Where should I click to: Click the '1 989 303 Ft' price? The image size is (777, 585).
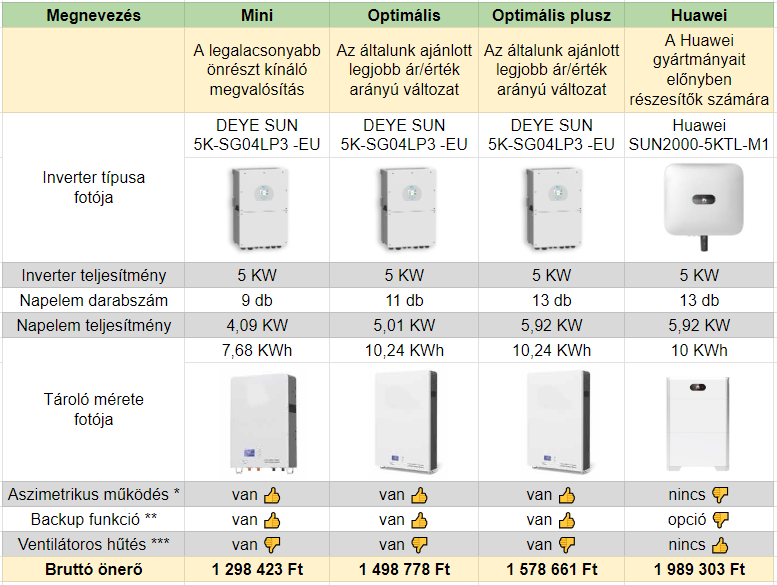[699, 569]
